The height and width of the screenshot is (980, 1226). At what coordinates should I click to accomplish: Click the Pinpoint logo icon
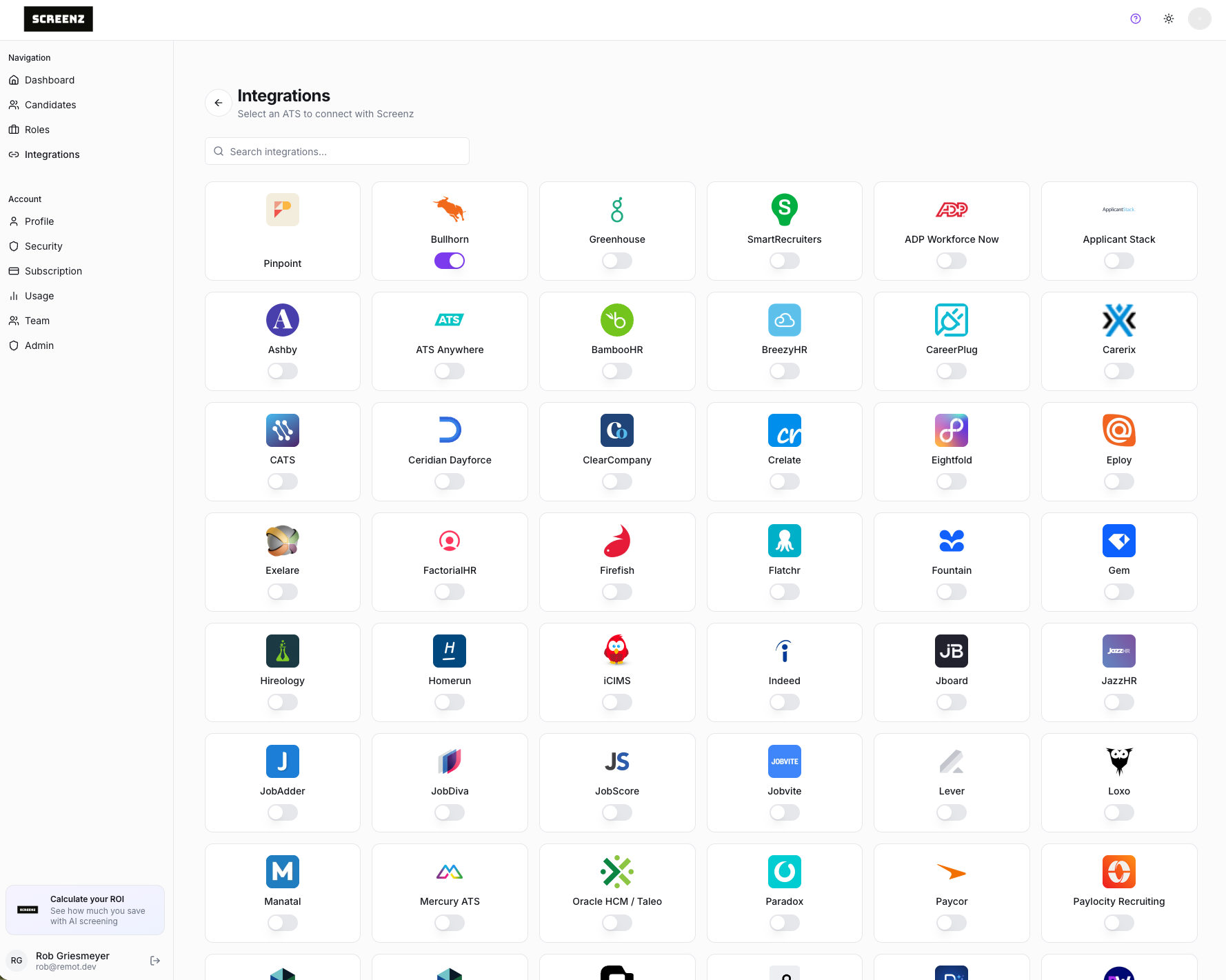pyautogui.click(x=283, y=210)
